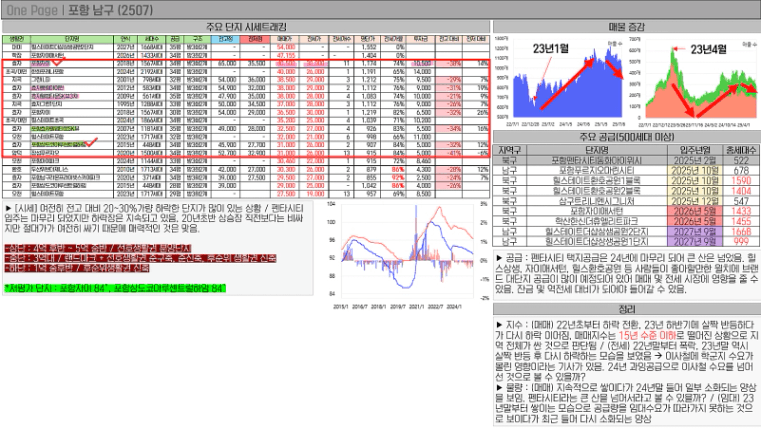Select the '2025년 2월' move-in date cell

tap(695, 160)
